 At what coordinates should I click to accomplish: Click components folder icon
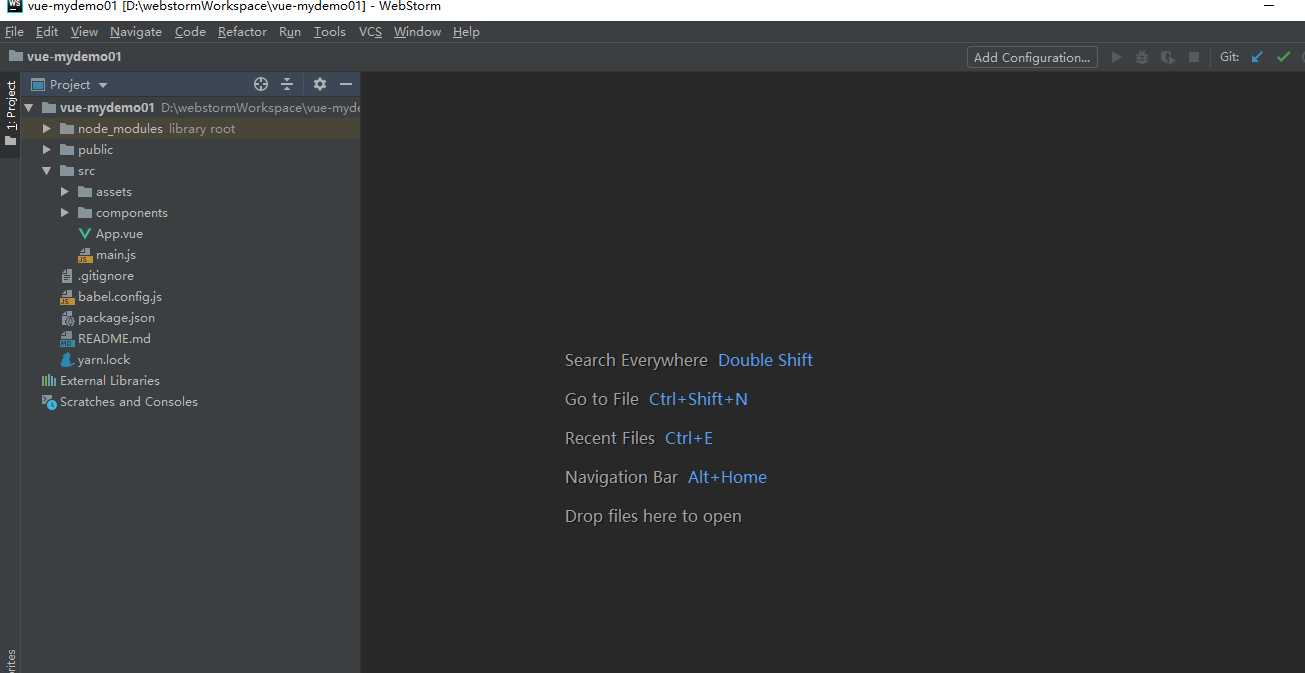click(85, 213)
